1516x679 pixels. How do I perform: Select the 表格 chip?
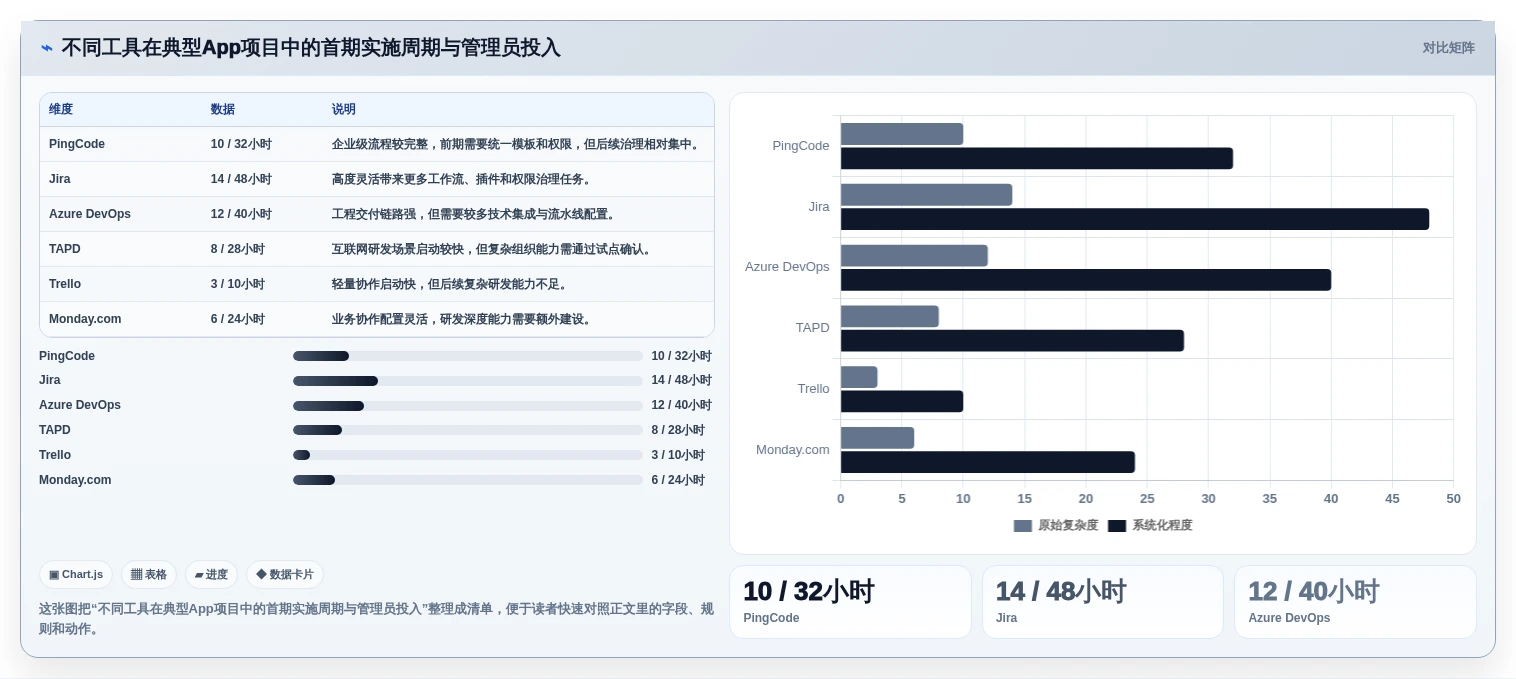pos(149,575)
